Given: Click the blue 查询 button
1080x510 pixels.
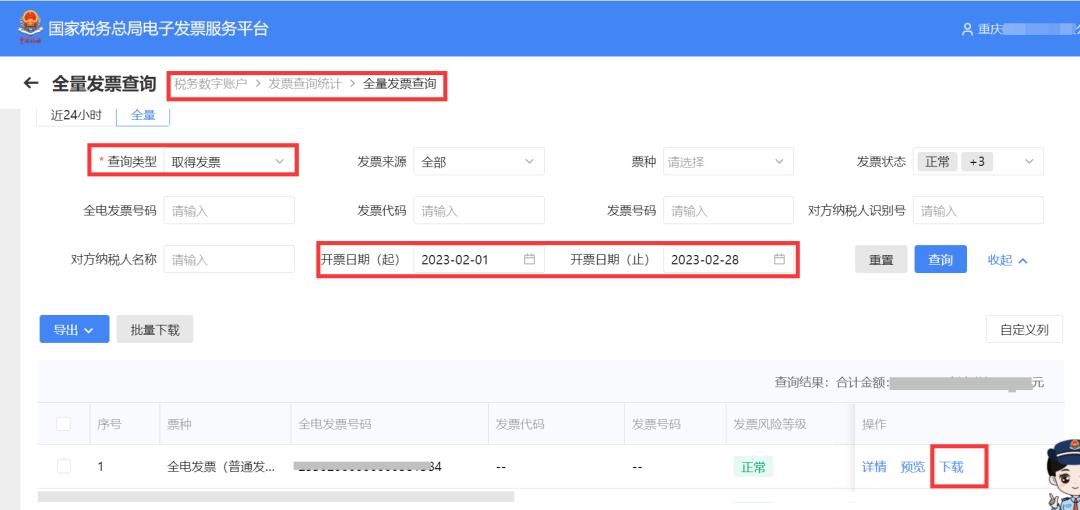Looking at the screenshot, I should coord(940,259).
